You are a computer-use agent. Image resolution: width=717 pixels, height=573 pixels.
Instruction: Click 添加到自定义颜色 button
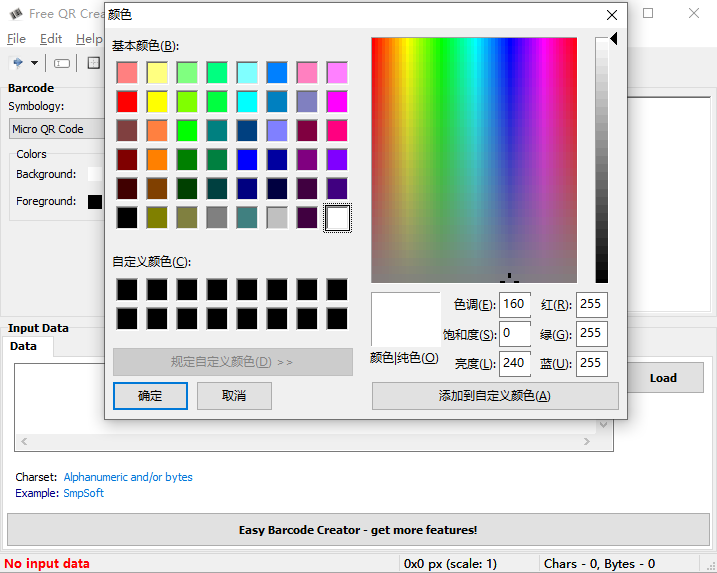495,396
